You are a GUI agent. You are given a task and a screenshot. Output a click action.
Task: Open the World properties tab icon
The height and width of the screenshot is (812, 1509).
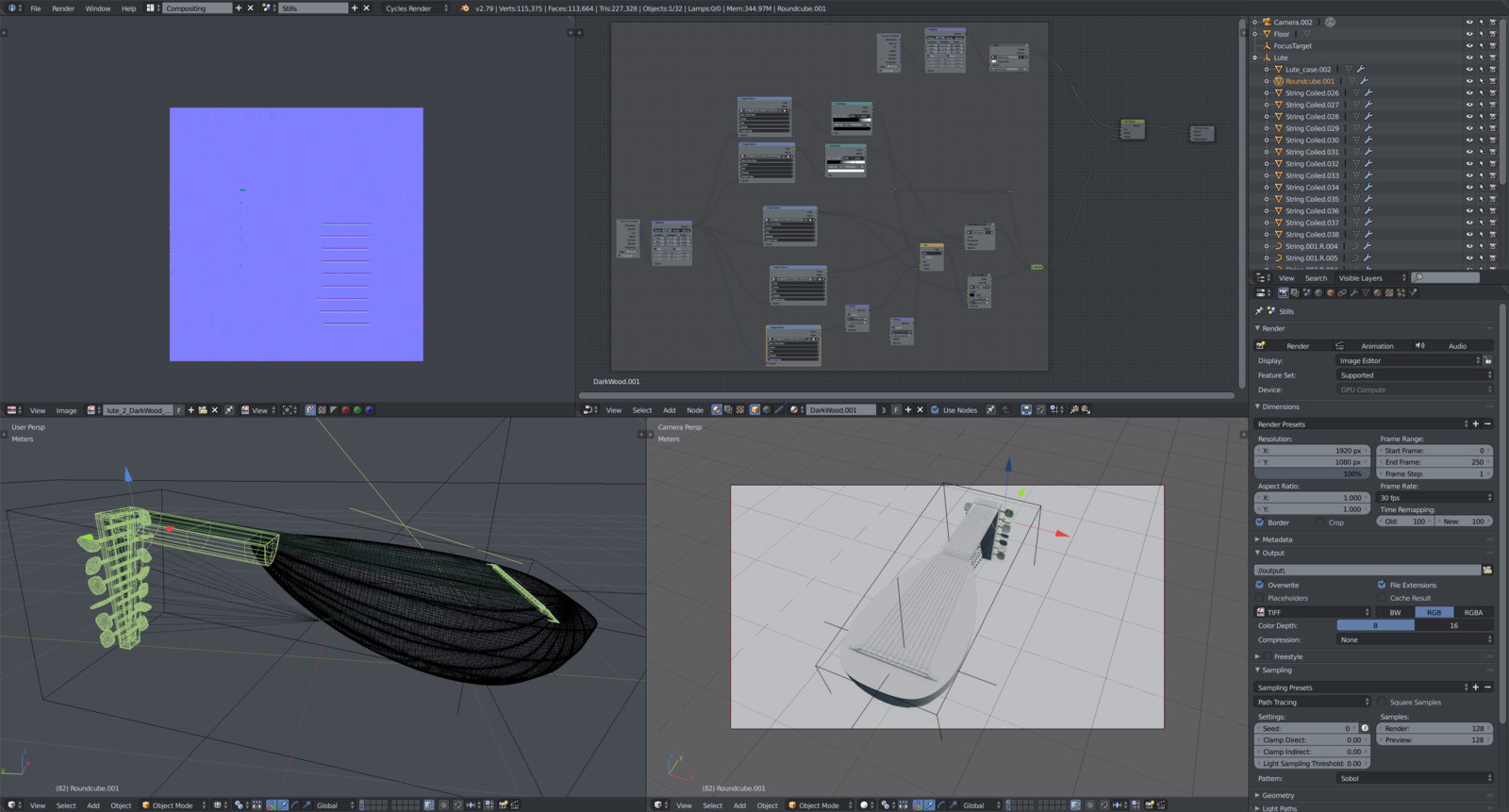pyautogui.click(x=1318, y=293)
